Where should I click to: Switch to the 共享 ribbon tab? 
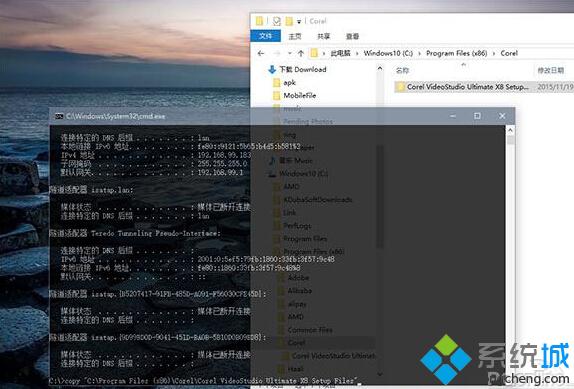pyautogui.click(x=324, y=36)
